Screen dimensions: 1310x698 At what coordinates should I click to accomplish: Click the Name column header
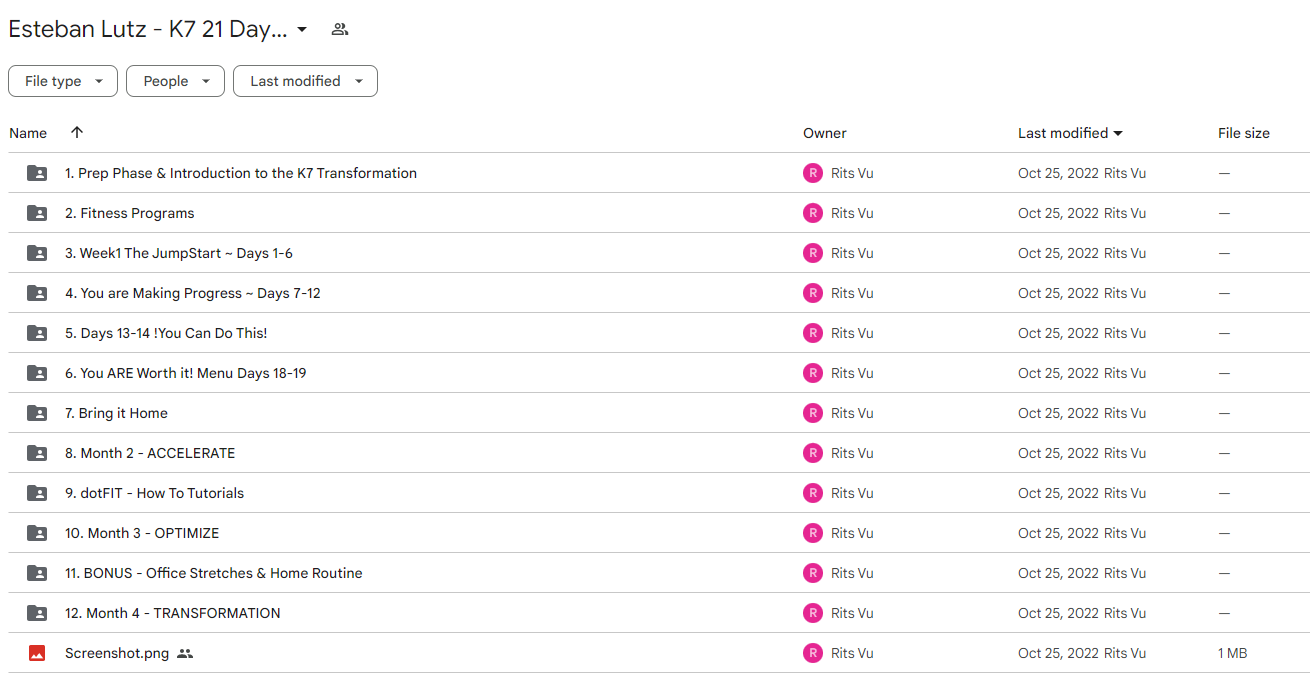click(28, 133)
